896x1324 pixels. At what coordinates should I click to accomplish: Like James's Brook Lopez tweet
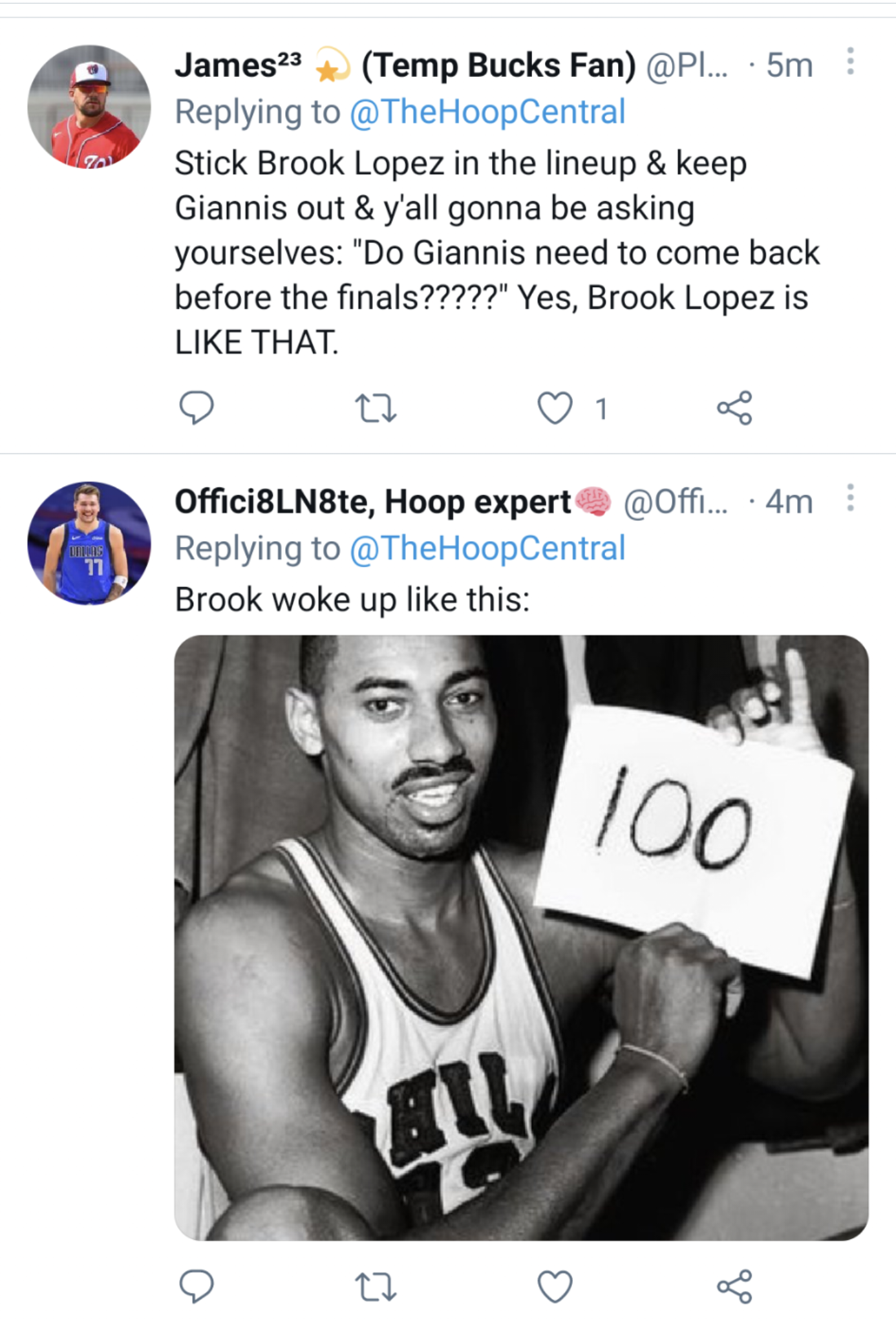[x=555, y=409]
